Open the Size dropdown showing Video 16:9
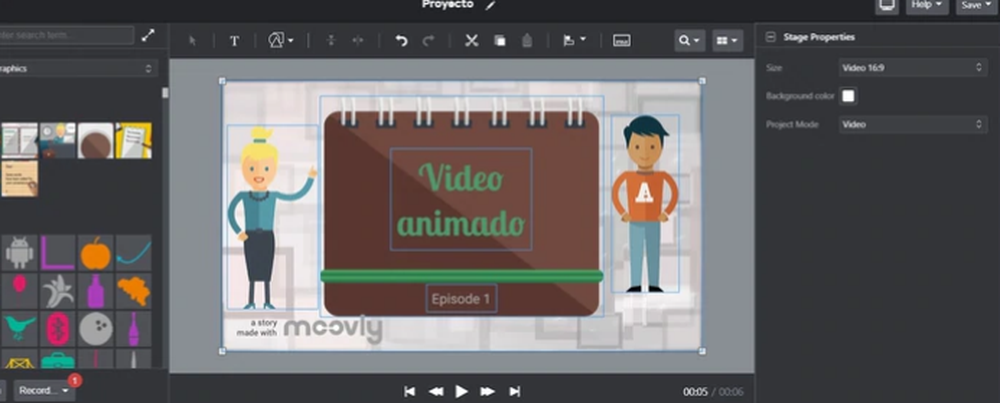Viewport: 1000px width, 403px height. click(913, 68)
